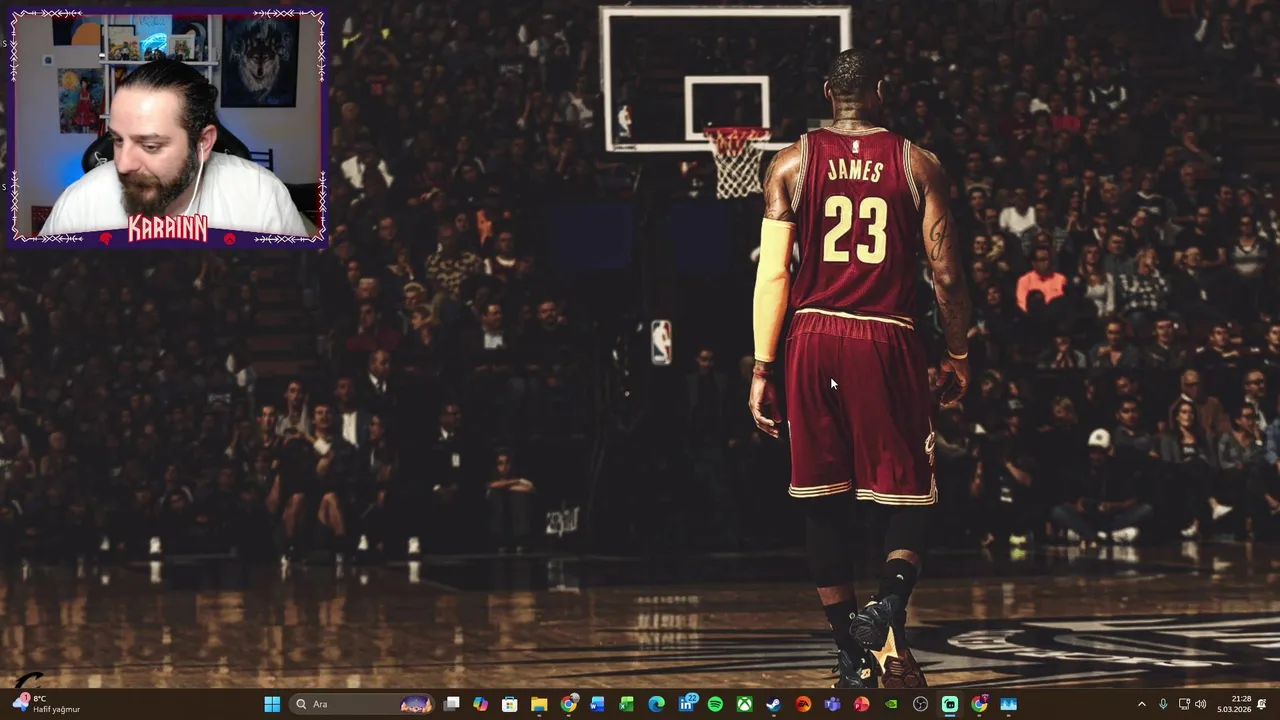The image size is (1280, 720).
Task: Launch Microsoft Copilot from taskbar
Action: pyautogui.click(x=481, y=704)
